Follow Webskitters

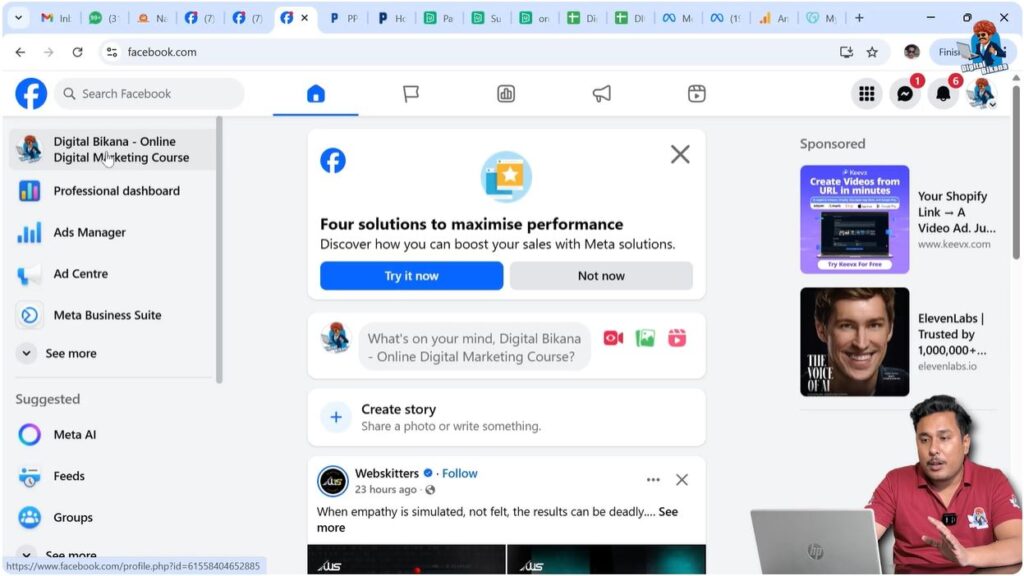pyautogui.click(x=460, y=473)
